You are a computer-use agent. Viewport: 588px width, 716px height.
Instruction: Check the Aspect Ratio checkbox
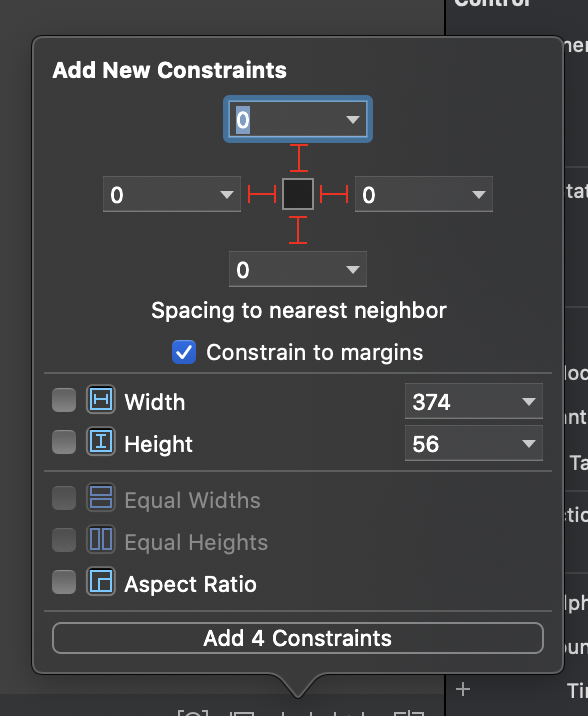[64, 582]
